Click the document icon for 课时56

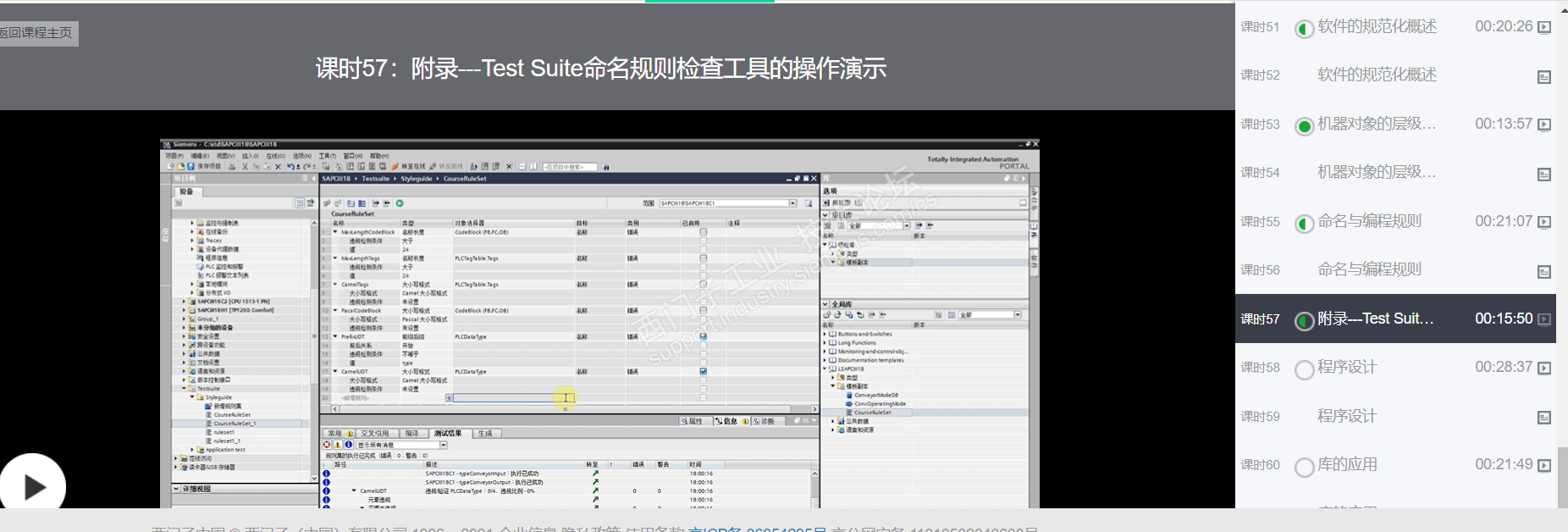pyautogui.click(x=1544, y=272)
